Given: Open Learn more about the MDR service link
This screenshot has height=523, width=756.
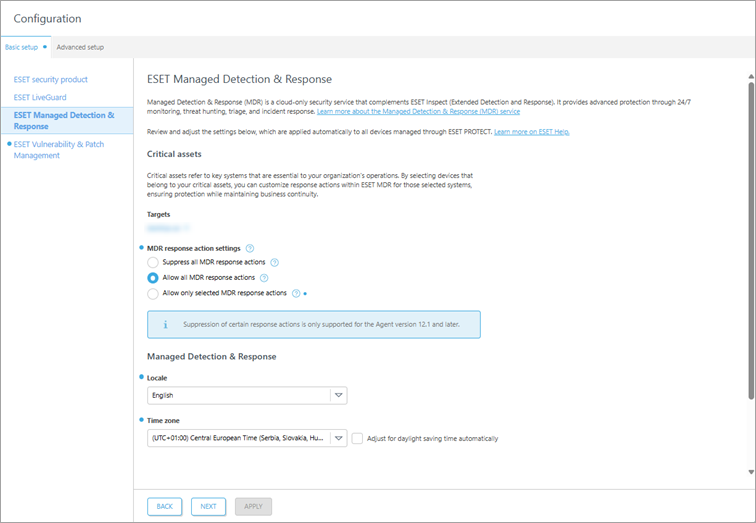Looking at the screenshot, I should point(418,112).
